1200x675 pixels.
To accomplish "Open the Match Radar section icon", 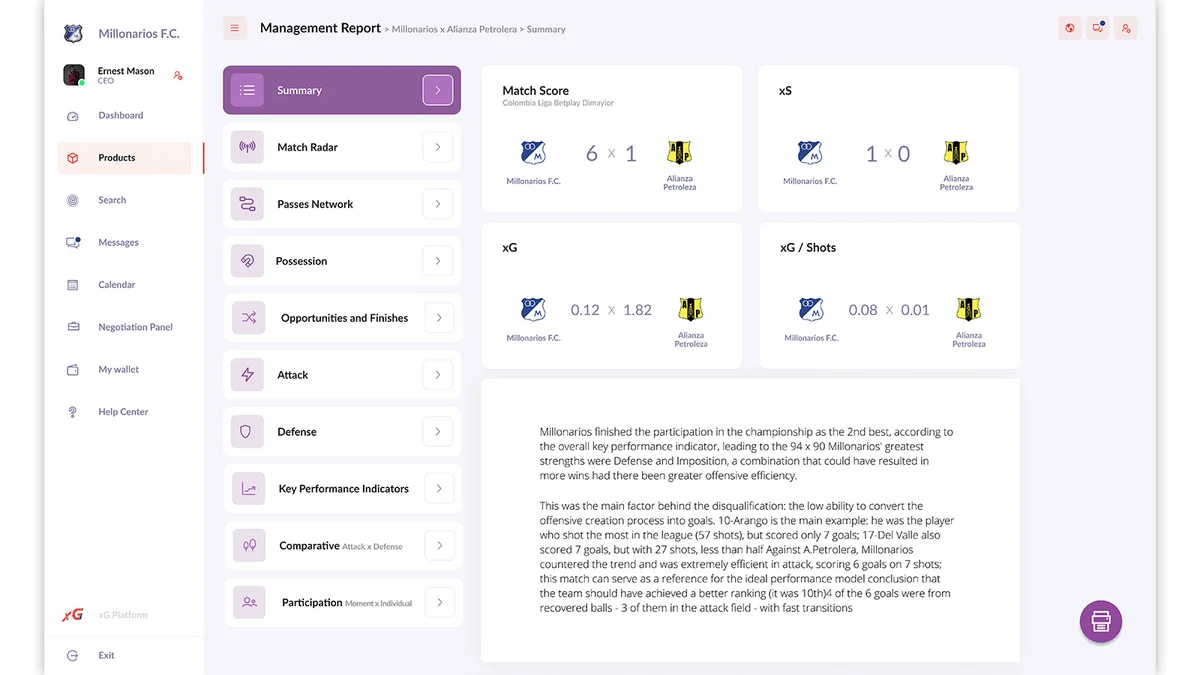I will (247, 146).
